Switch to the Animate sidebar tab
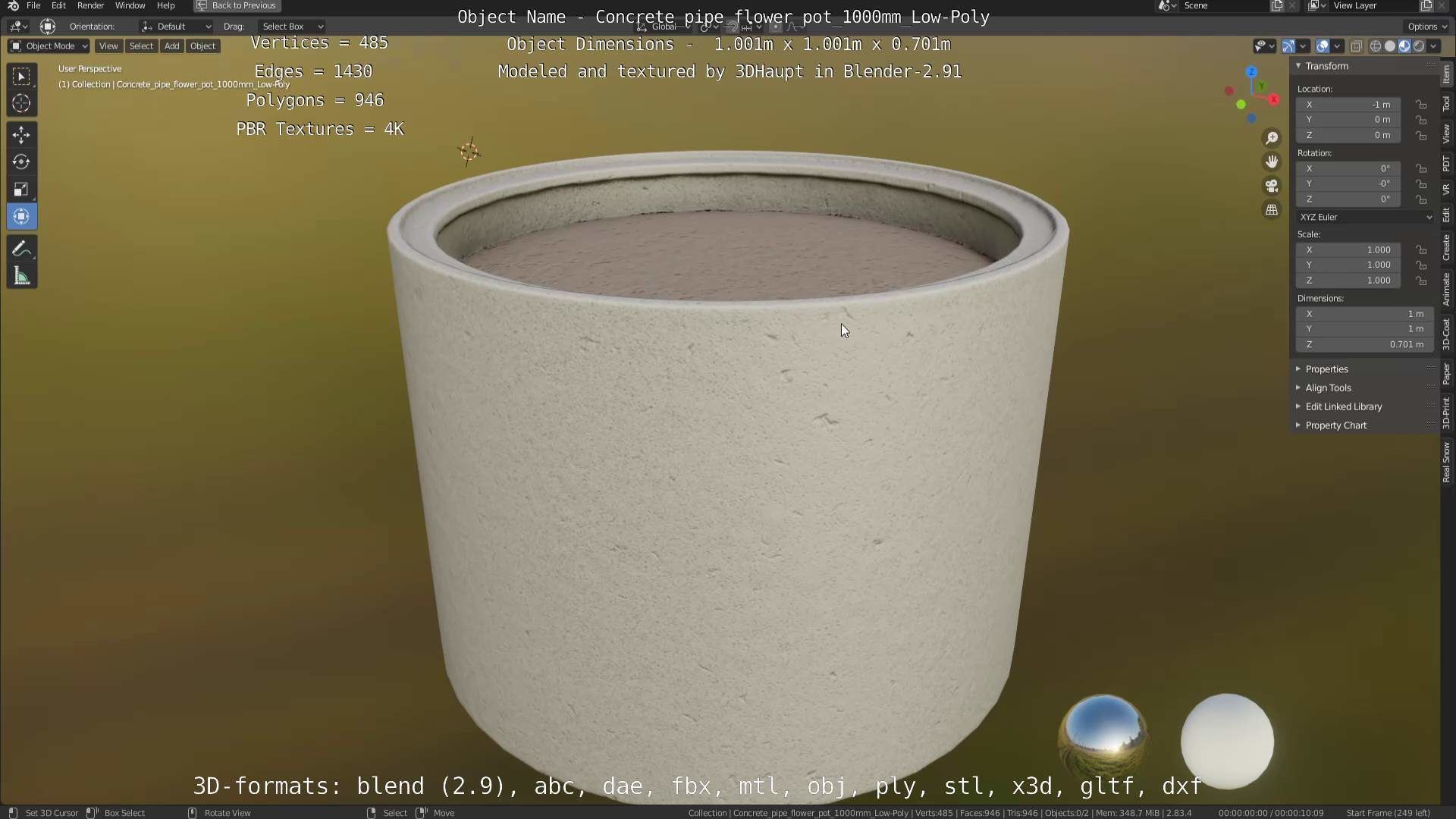The image size is (1456, 819). [1447, 288]
